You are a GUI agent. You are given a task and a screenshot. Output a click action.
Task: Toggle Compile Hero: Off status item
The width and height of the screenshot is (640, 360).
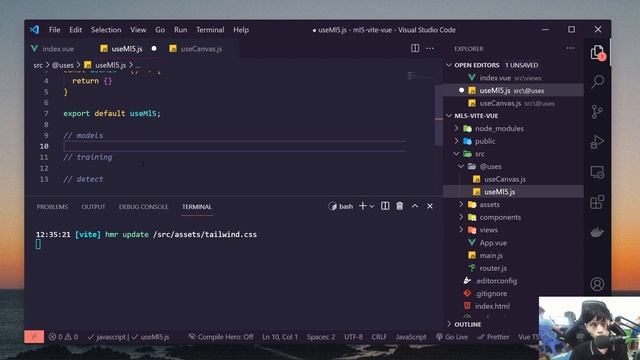click(220, 337)
